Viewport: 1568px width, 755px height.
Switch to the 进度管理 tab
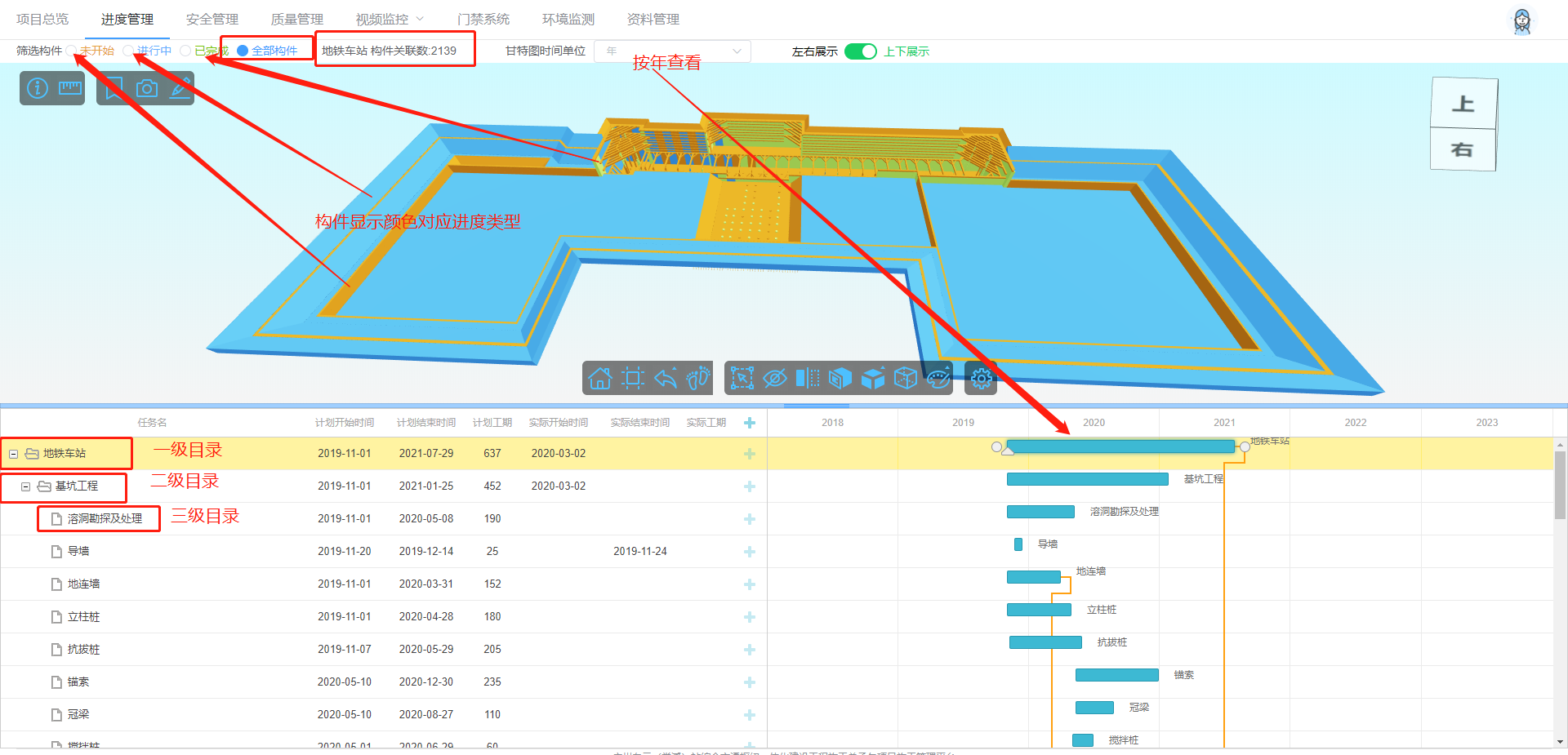[127, 19]
